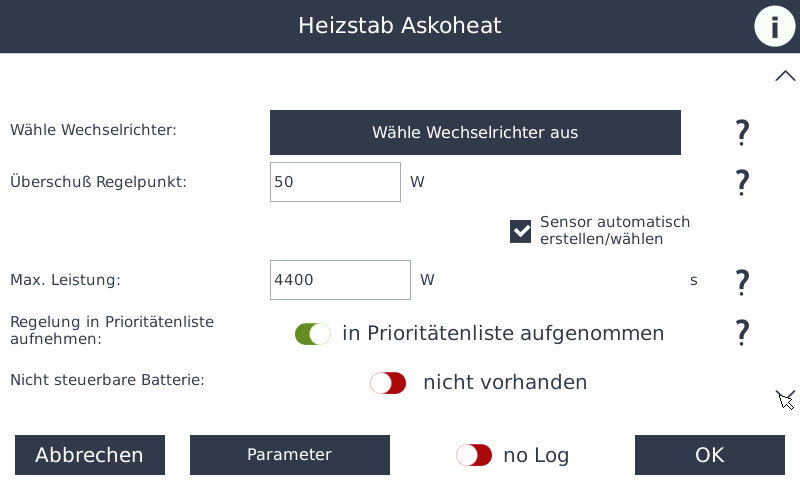Open help for Max. Leistung

742,281
